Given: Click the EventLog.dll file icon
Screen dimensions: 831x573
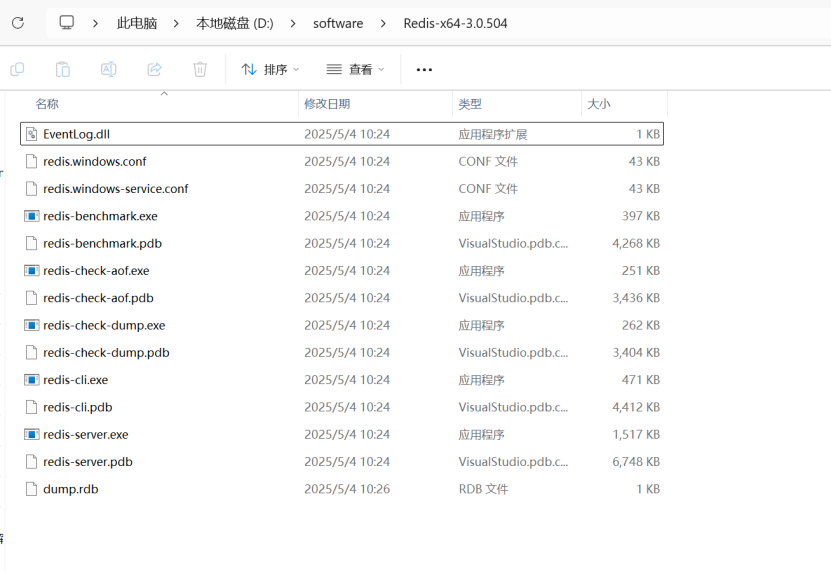Looking at the screenshot, I should (x=32, y=134).
